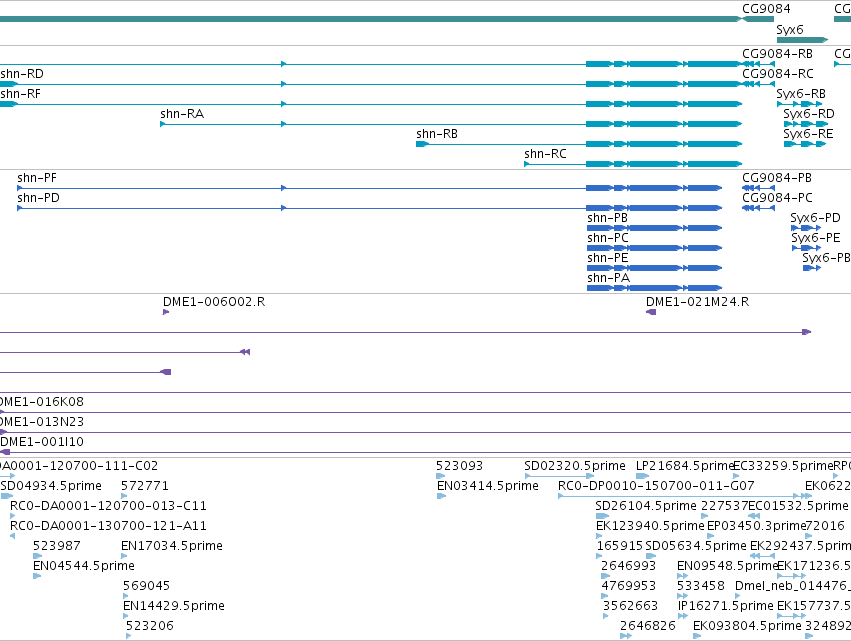This screenshot has height=641, width=851.
Task: Click the Syx6-RB transcript label
Action: 801,94
